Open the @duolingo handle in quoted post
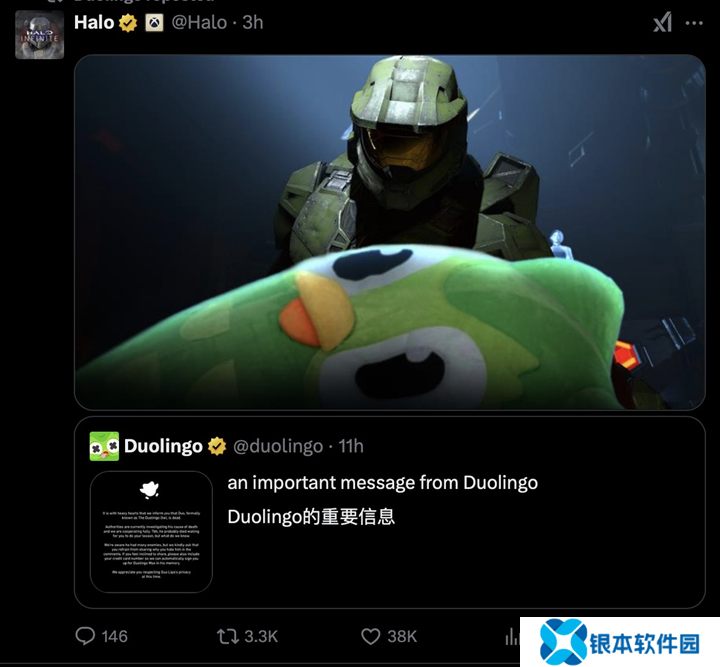The height and width of the screenshot is (667, 720). 278,446
